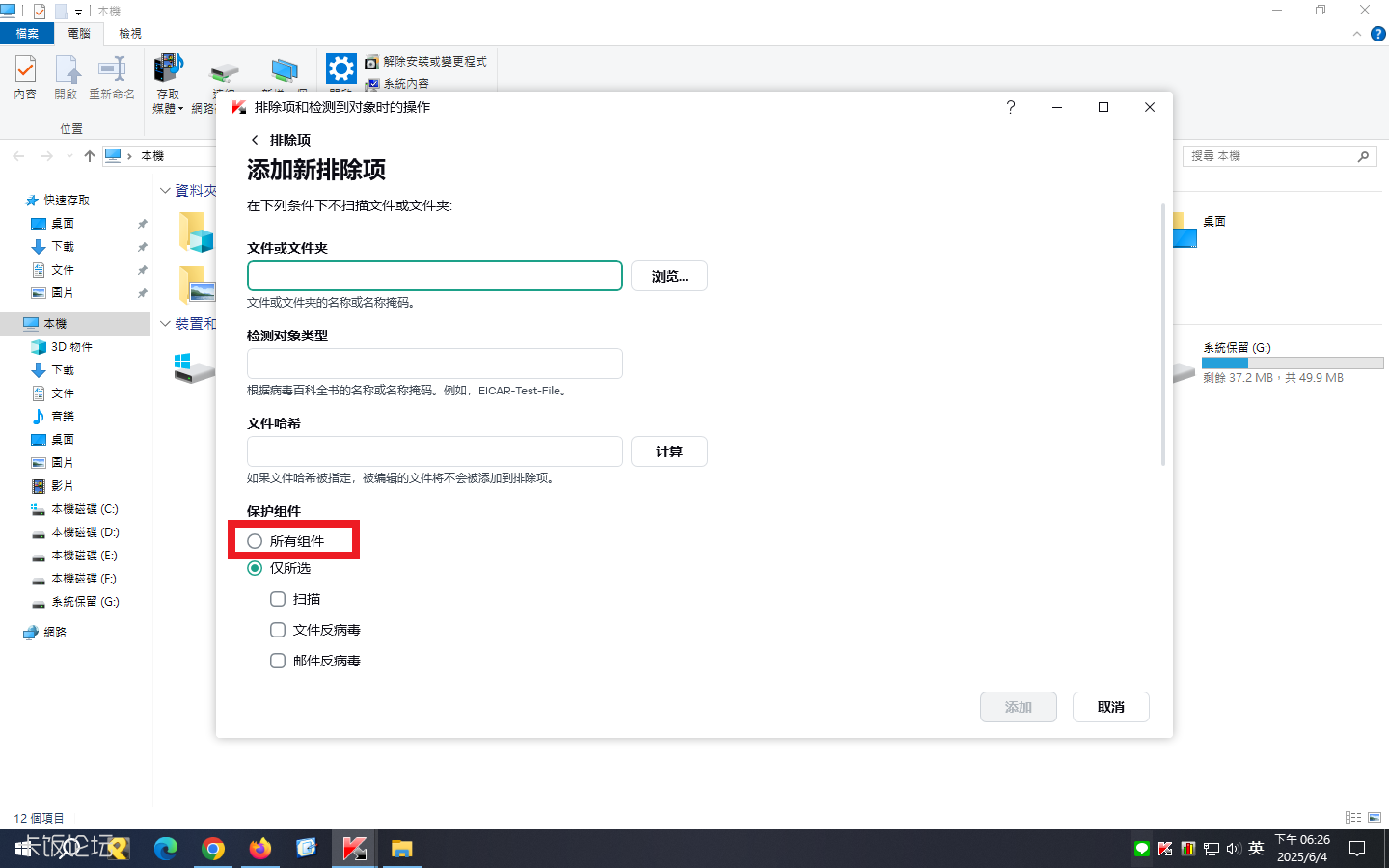Open the notification center icon
Screen dimensions: 1389x868
(1357, 849)
